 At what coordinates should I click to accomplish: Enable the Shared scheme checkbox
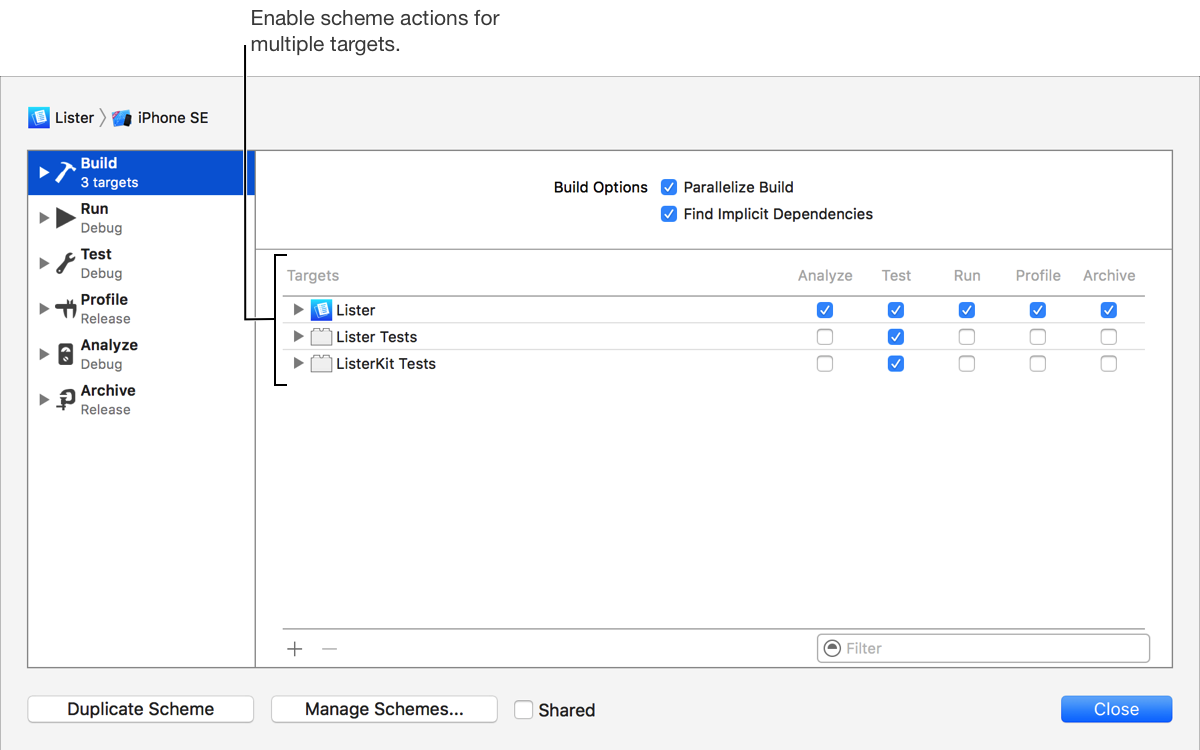[524, 710]
